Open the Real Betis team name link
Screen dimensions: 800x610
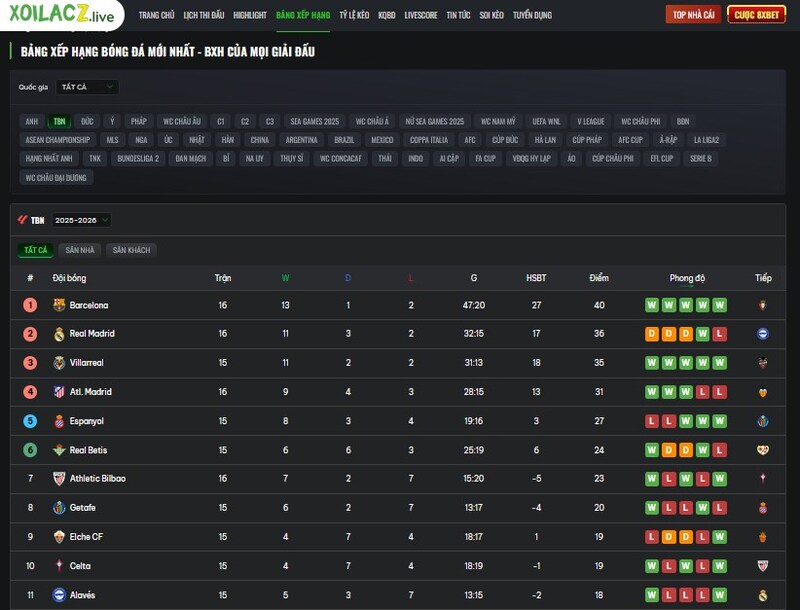pos(88,450)
